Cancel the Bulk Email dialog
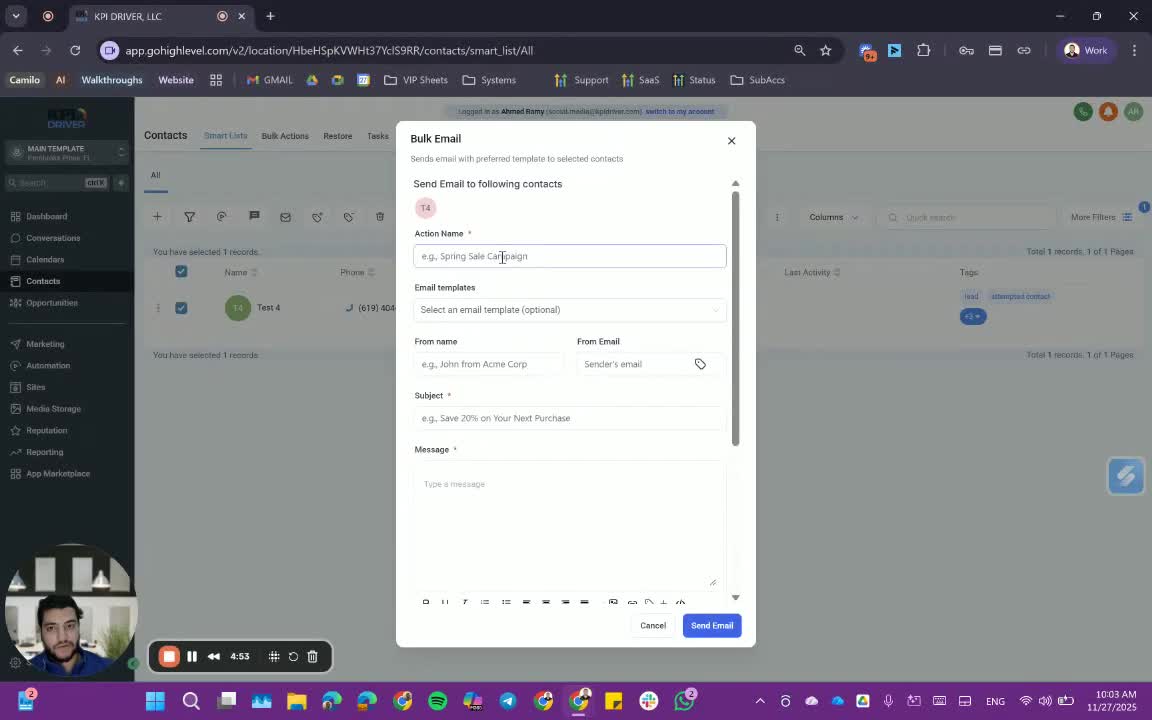Image resolution: width=1152 pixels, height=720 pixels. click(652, 626)
